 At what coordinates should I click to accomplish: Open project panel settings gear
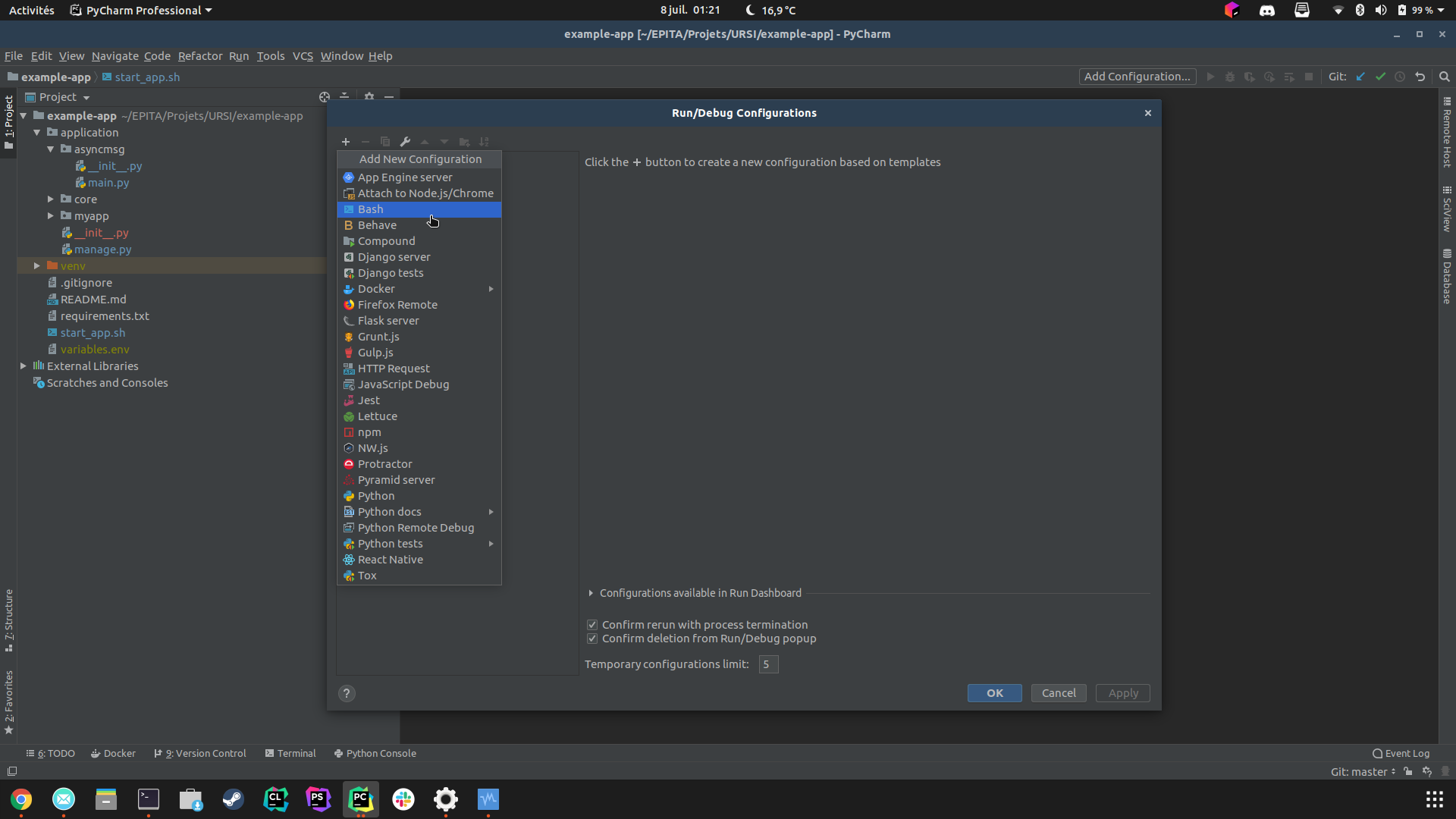(x=369, y=97)
